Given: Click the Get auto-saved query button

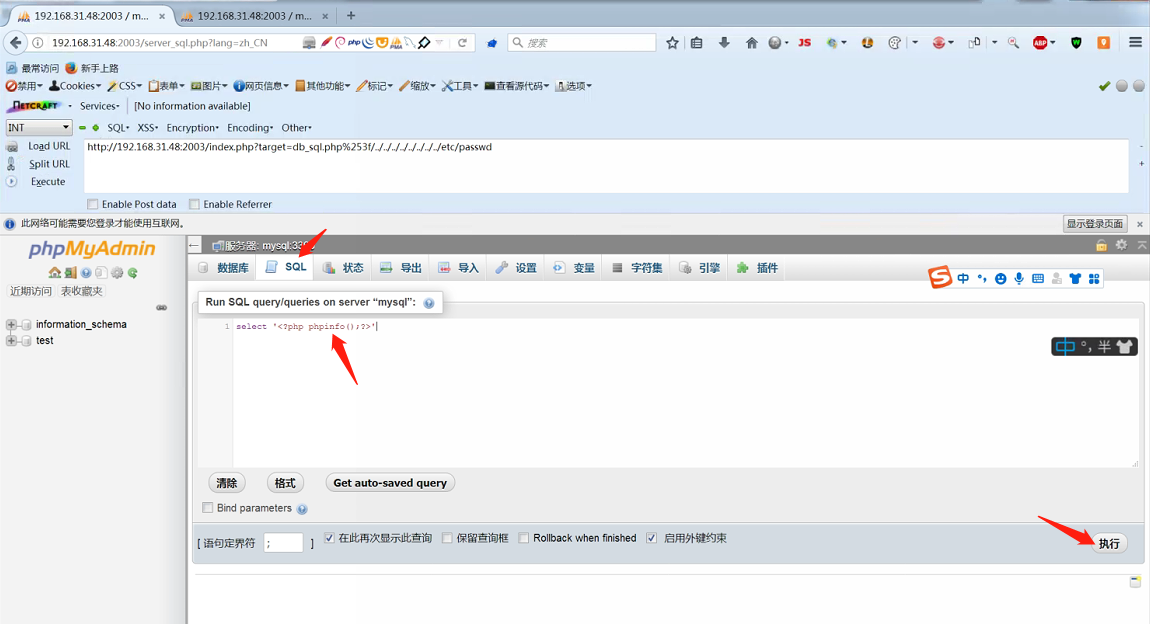Looking at the screenshot, I should (390, 482).
